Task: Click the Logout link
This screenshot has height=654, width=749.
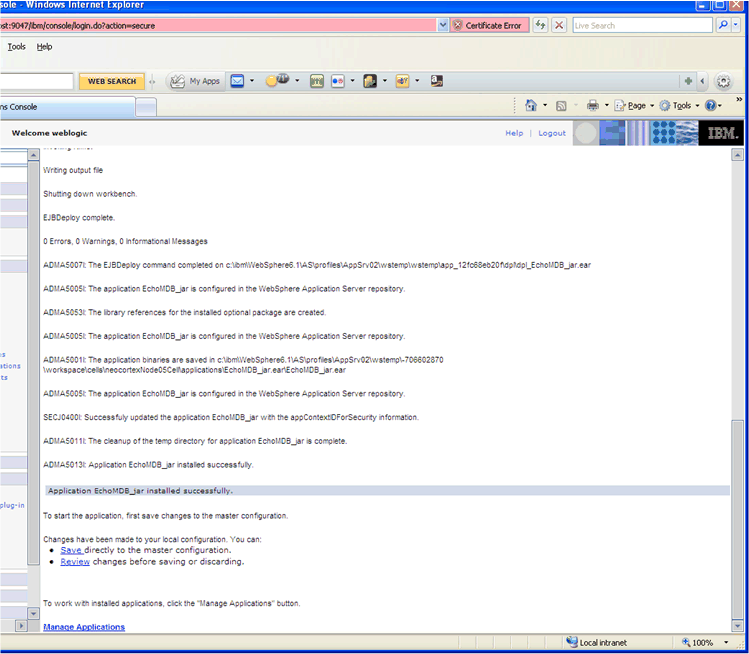Action: coord(552,133)
